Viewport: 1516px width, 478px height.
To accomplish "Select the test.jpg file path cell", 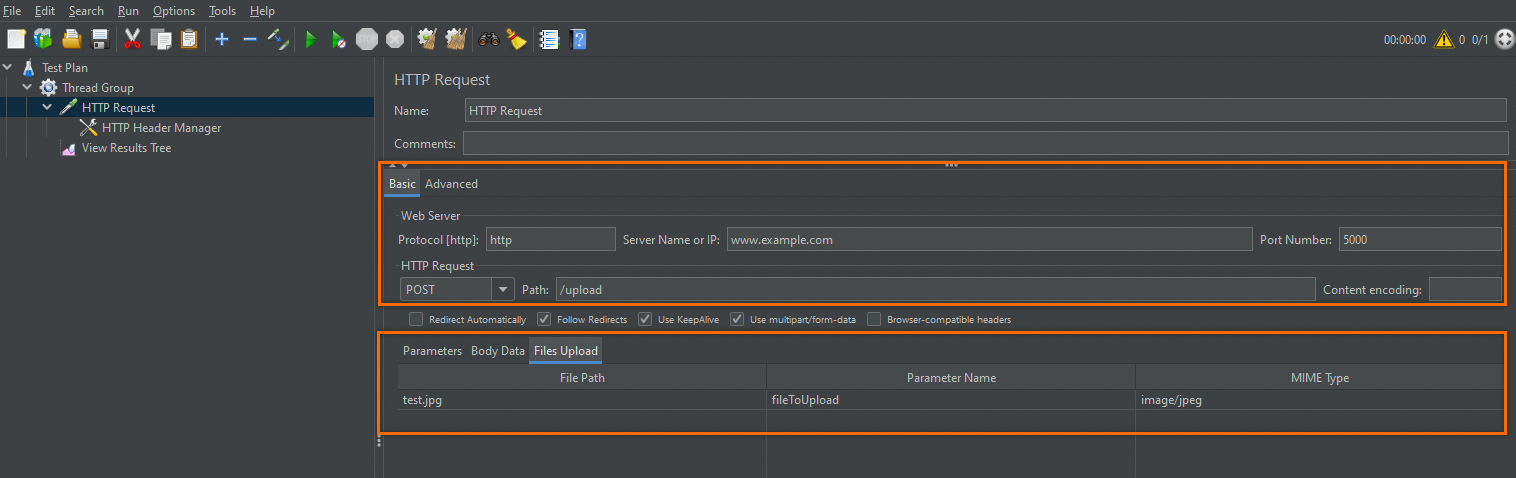I will pyautogui.click(x=582, y=400).
